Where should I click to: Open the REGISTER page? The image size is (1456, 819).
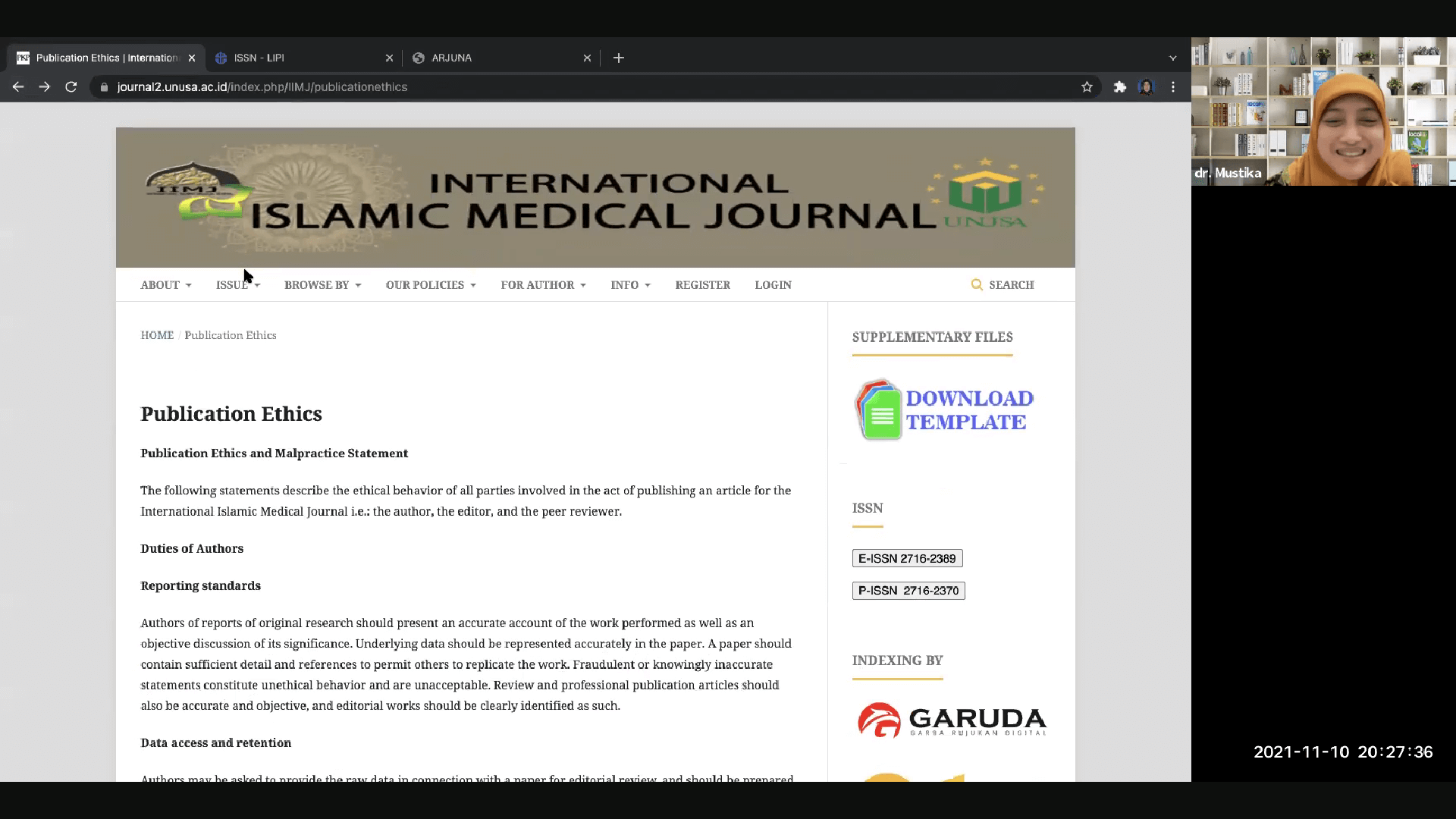pyautogui.click(x=702, y=285)
